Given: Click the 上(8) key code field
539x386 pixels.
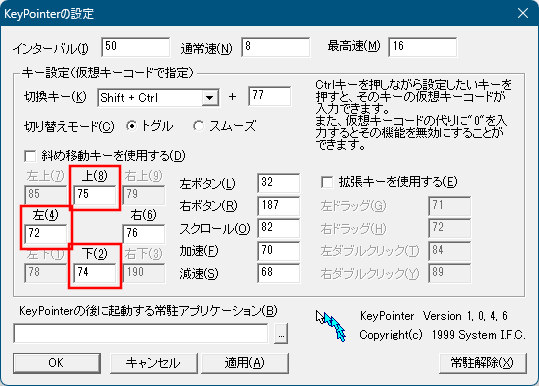Looking at the screenshot, I should click(x=95, y=195).
